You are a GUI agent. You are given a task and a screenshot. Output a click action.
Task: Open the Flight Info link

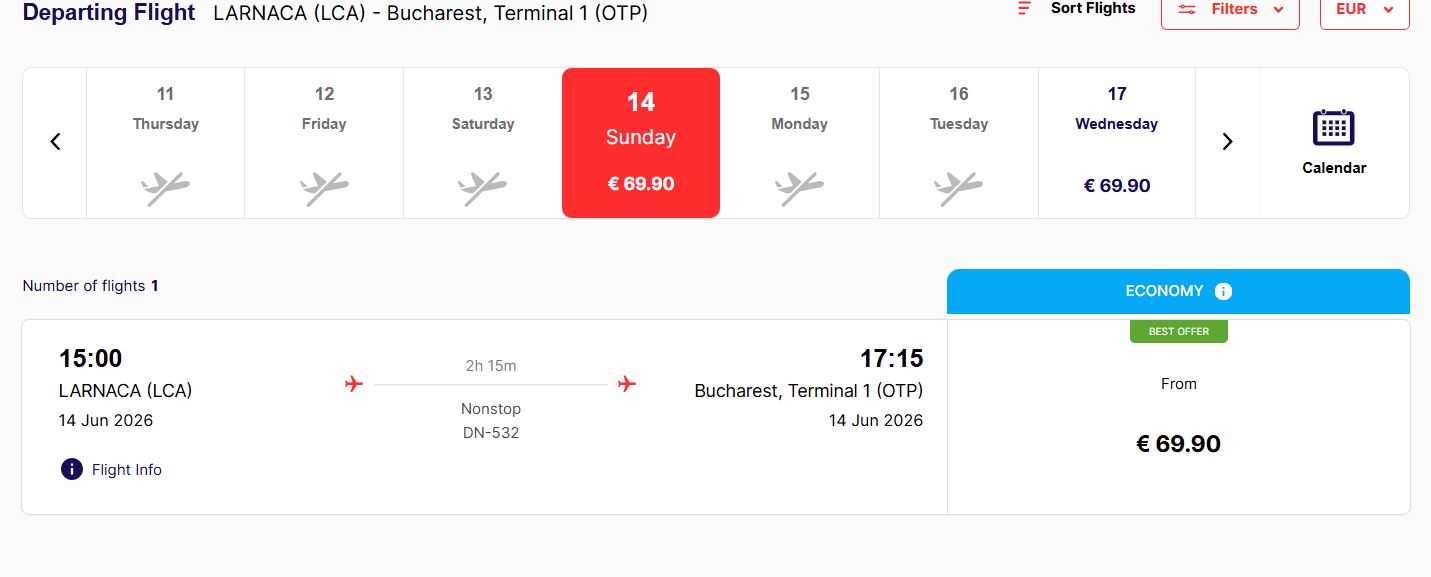(x=126, y=470)
